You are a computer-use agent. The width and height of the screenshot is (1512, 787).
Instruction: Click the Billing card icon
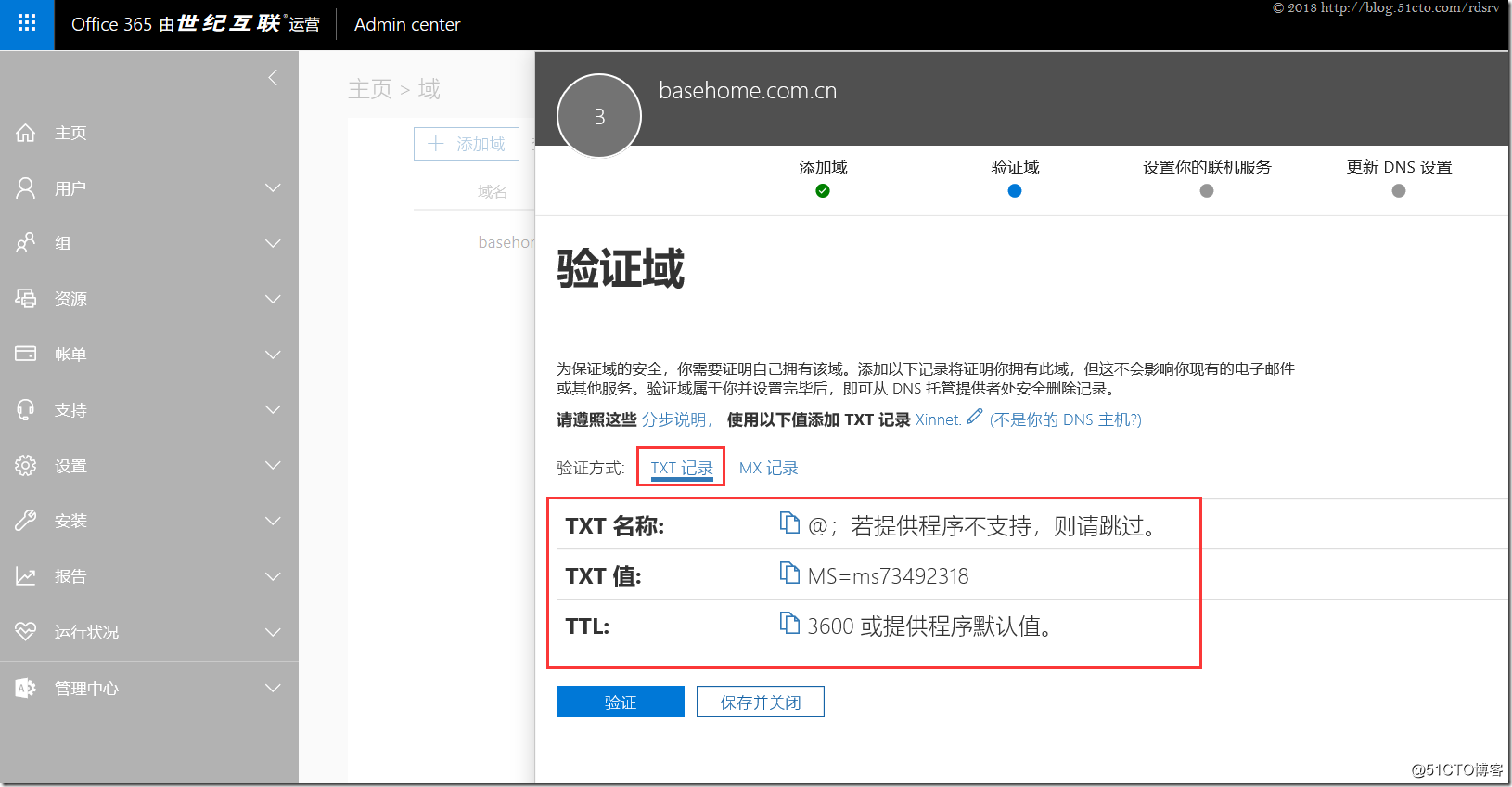pos(26,354)
